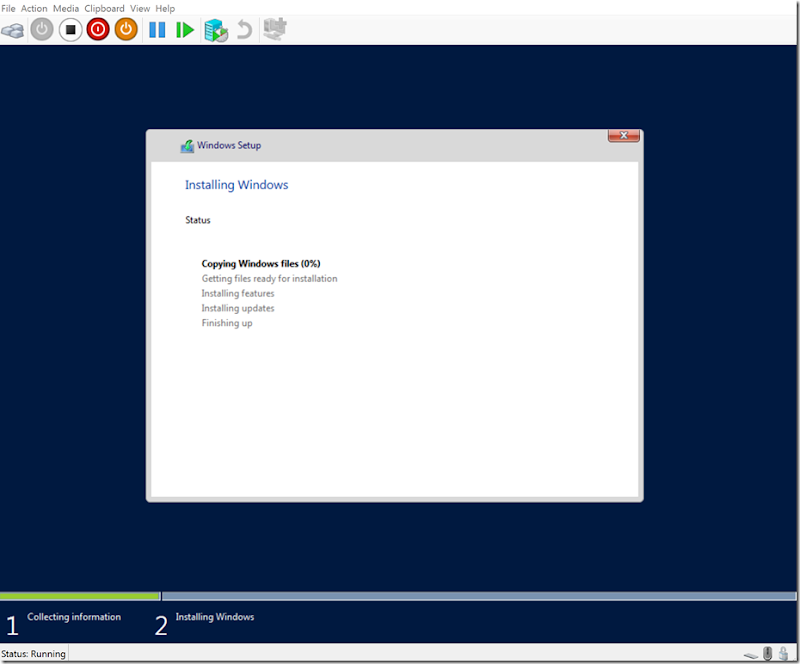The height and width of the screenshot is (664, 800).
Task: Click Getting files ready for installation
Action: click(269, 279)
